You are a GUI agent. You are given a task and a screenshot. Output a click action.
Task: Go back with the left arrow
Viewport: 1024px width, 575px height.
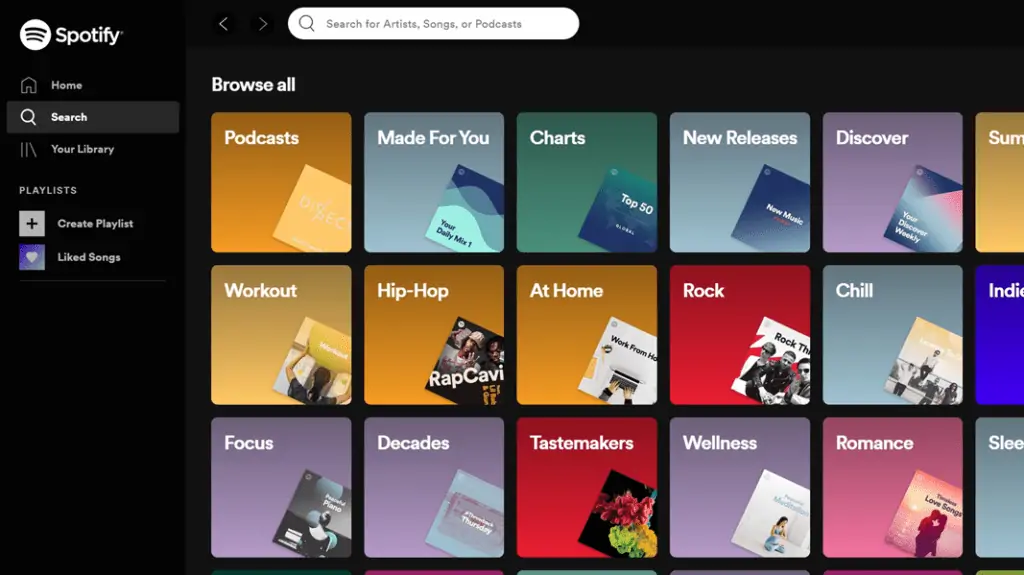[x=224, y=24]
